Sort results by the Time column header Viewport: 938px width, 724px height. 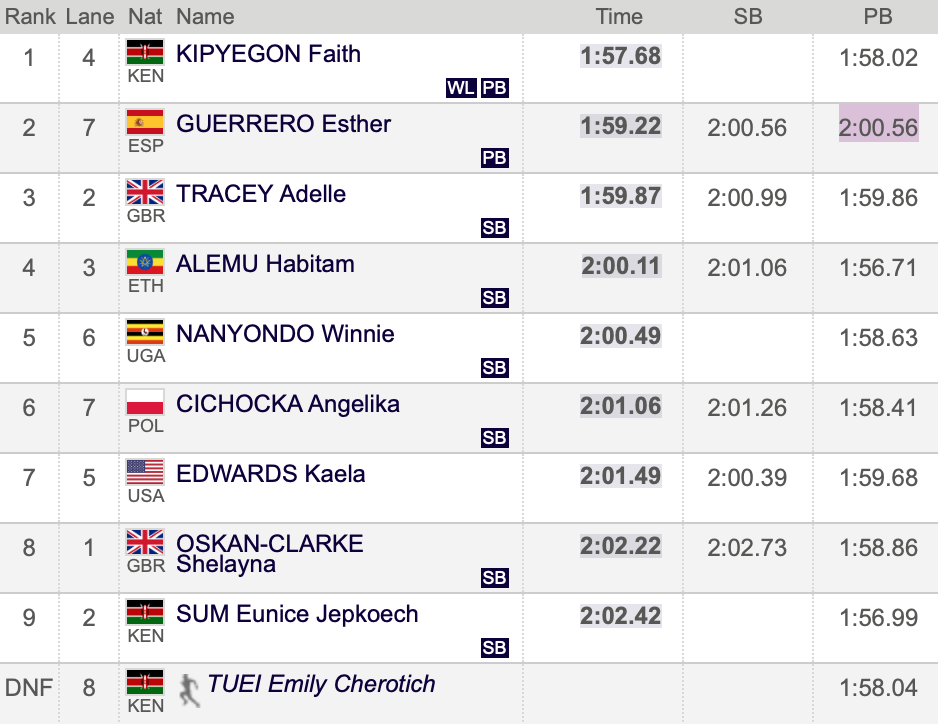[x=619, y=16]
